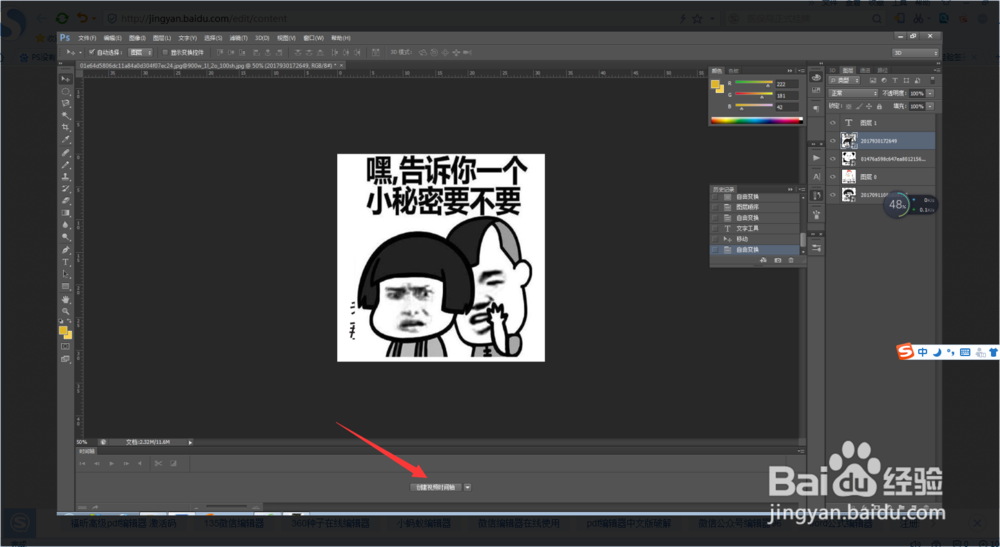Open the 图像(I) menu

[136, 38]
